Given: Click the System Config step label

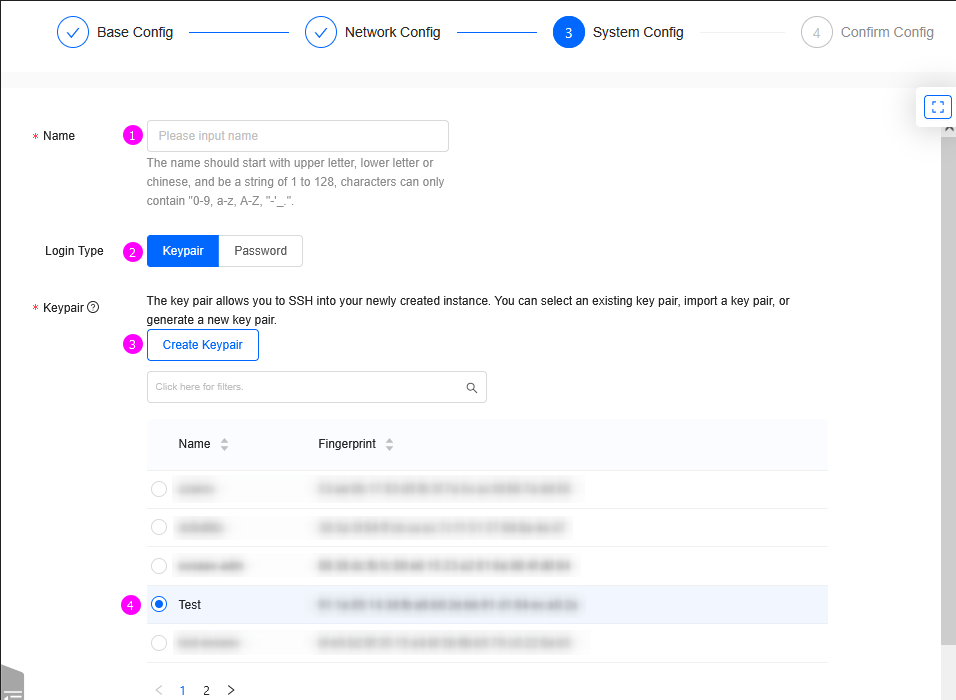Looking at the screenshot, I should point(638,32).
